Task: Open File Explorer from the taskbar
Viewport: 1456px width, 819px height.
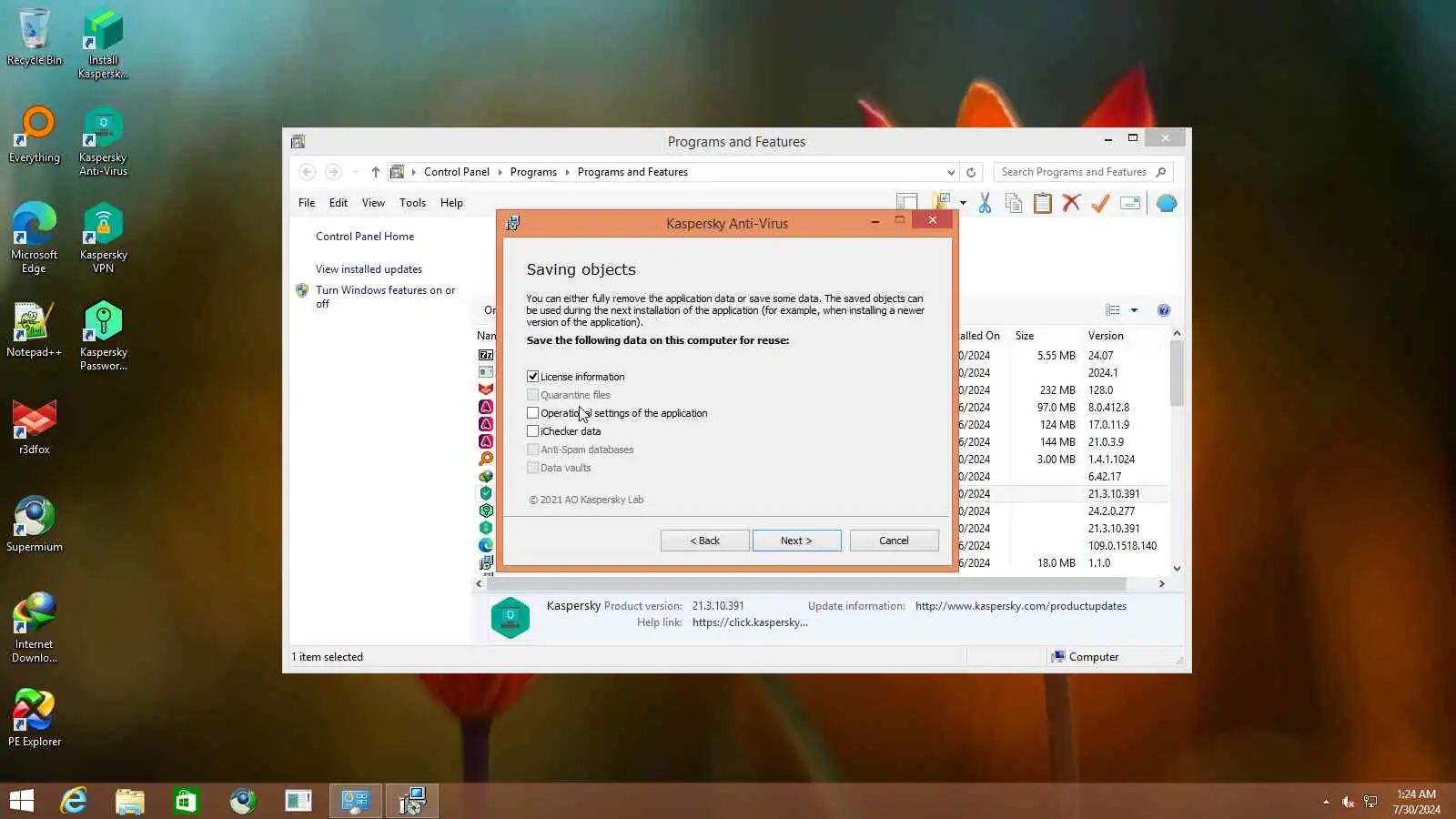Action: 130,801
